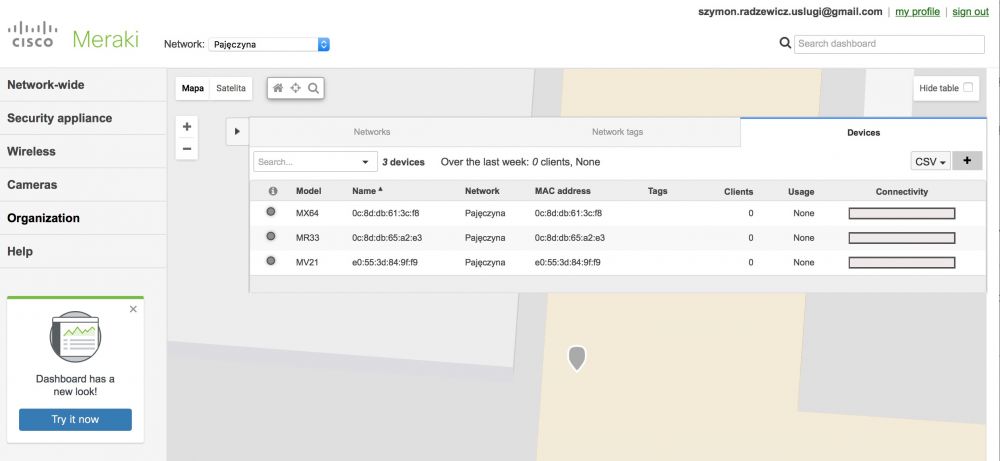
Task: Open the Security appliance menu
Action: (x=83, y=118)
